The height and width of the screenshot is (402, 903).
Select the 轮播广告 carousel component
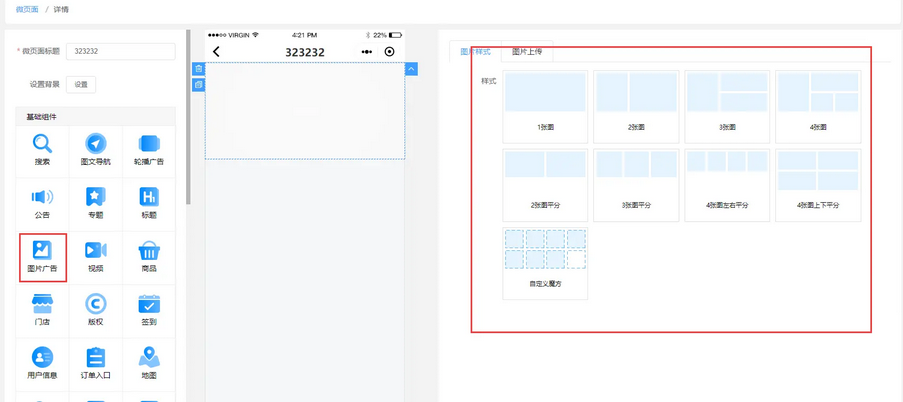tap(149, 149)
